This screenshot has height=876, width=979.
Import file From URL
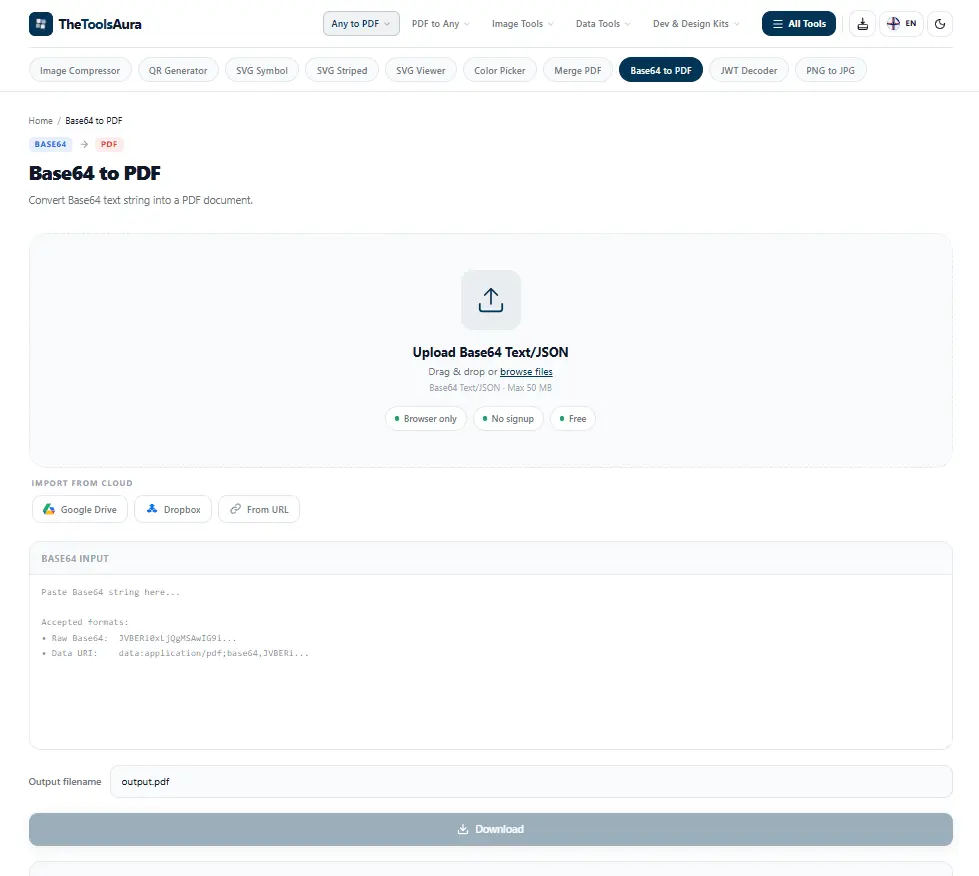[259, 509]
